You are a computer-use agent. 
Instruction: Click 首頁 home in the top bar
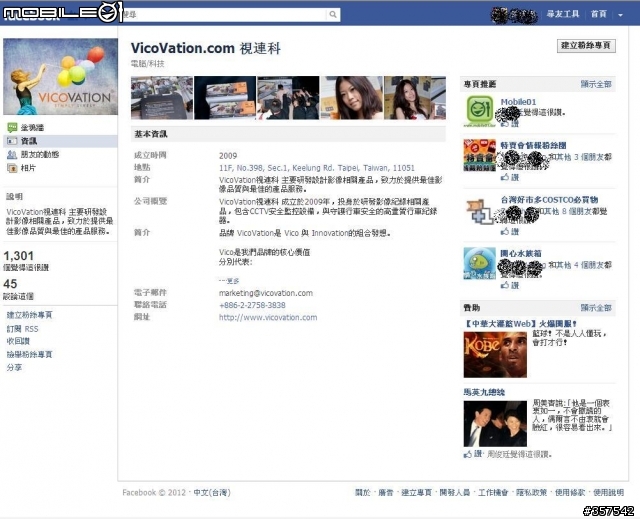599,14
